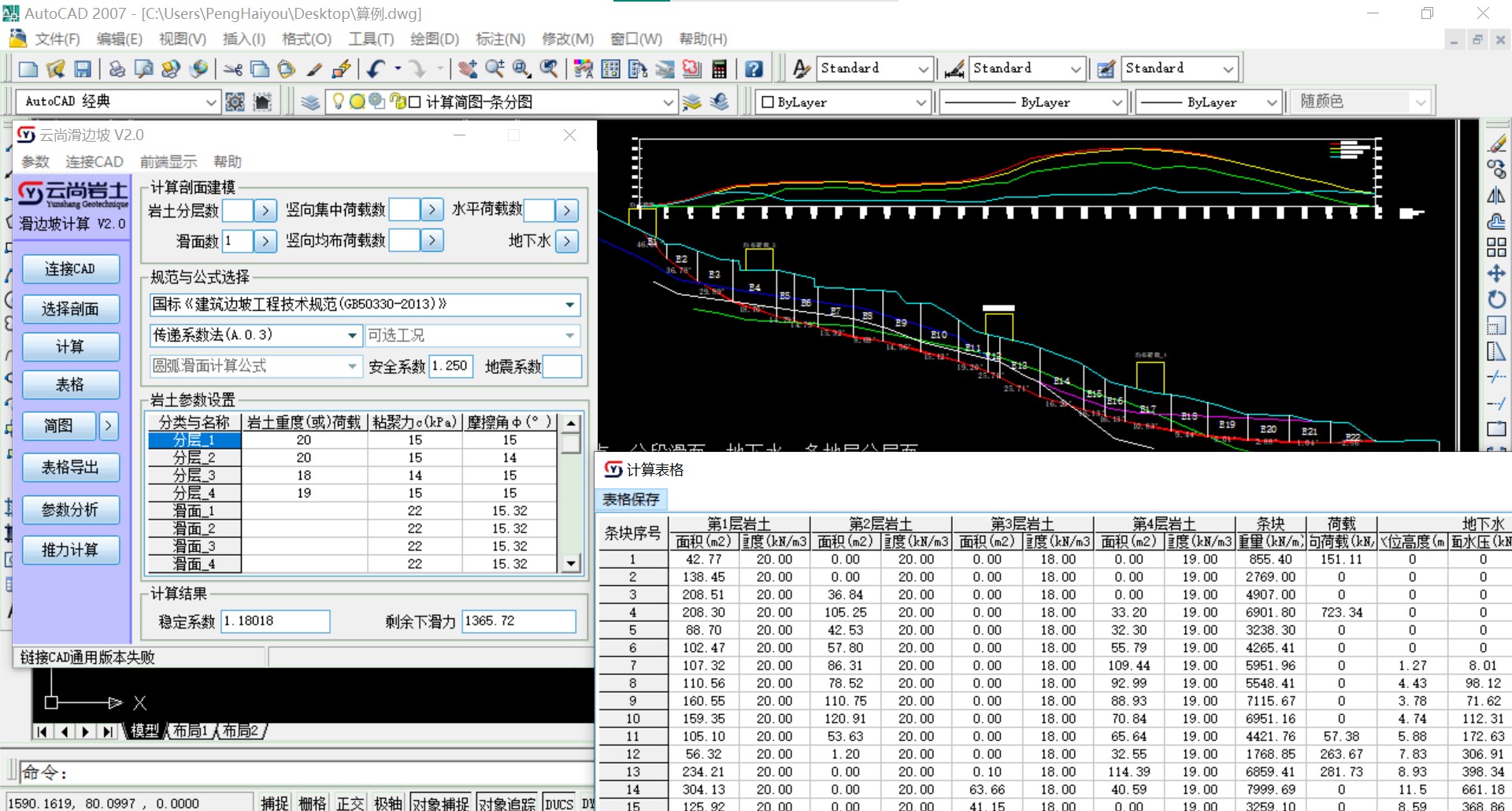Click arrow button beside 地下水
The height and width of the screenshot is (811, 1512).
pos(567,241)
